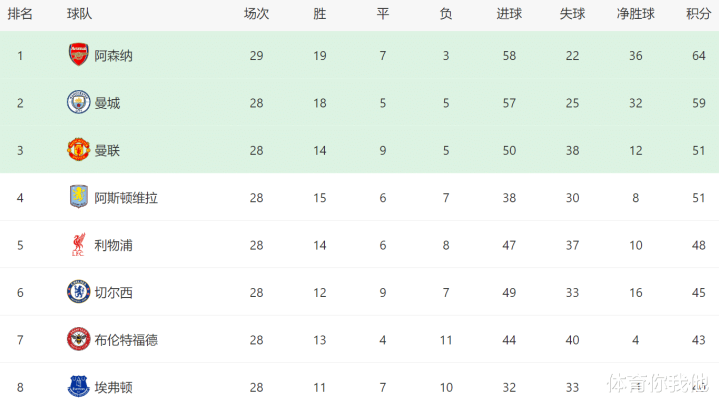This screenshot has height=406, width=719.
Task: Click the Everton club crest icon
Action: click(x=78, y=385)
